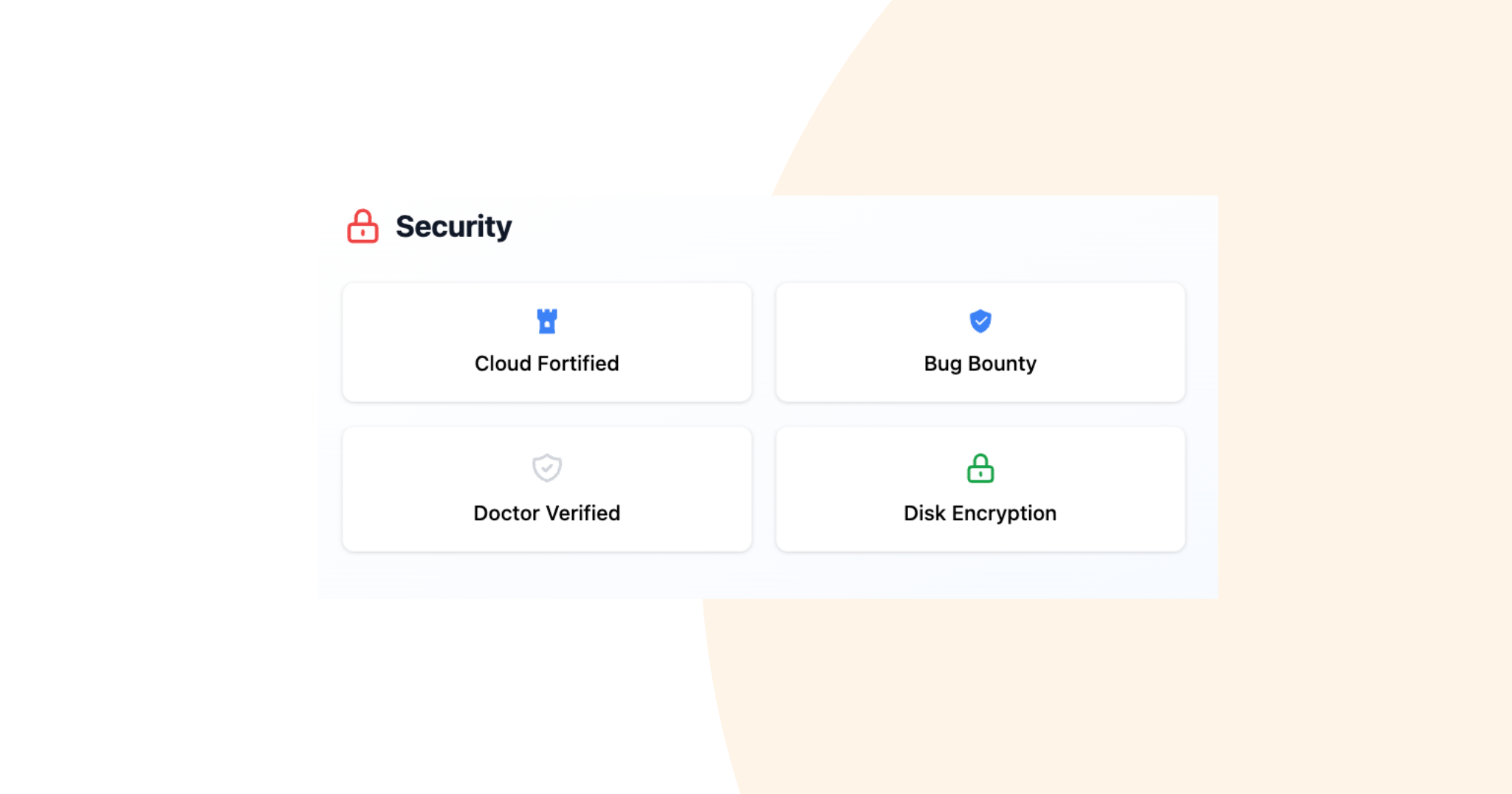The height and width of the screenshot is (794, 1512).
Task: Click the Doctor Verified label text
Action: tap(547, 513)
